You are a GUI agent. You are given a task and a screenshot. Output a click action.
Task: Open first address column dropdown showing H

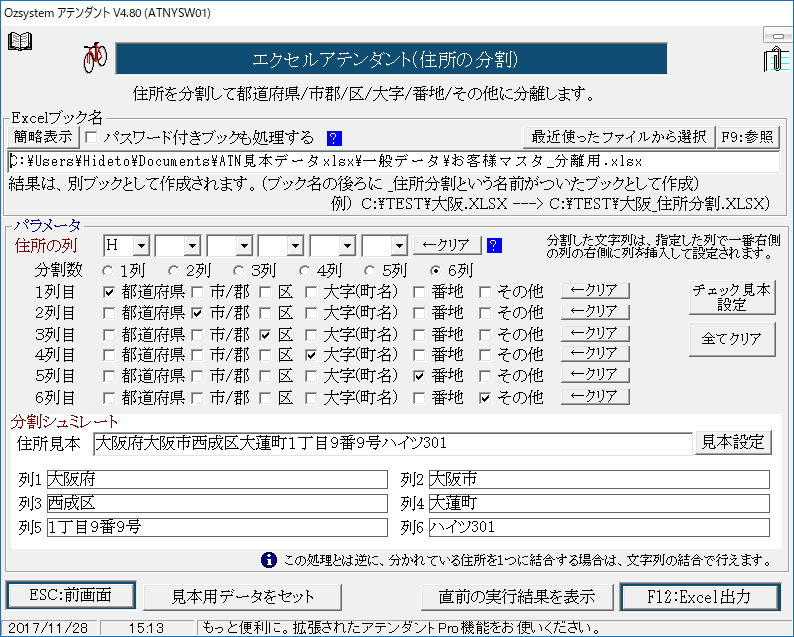(x=141, y=246)
